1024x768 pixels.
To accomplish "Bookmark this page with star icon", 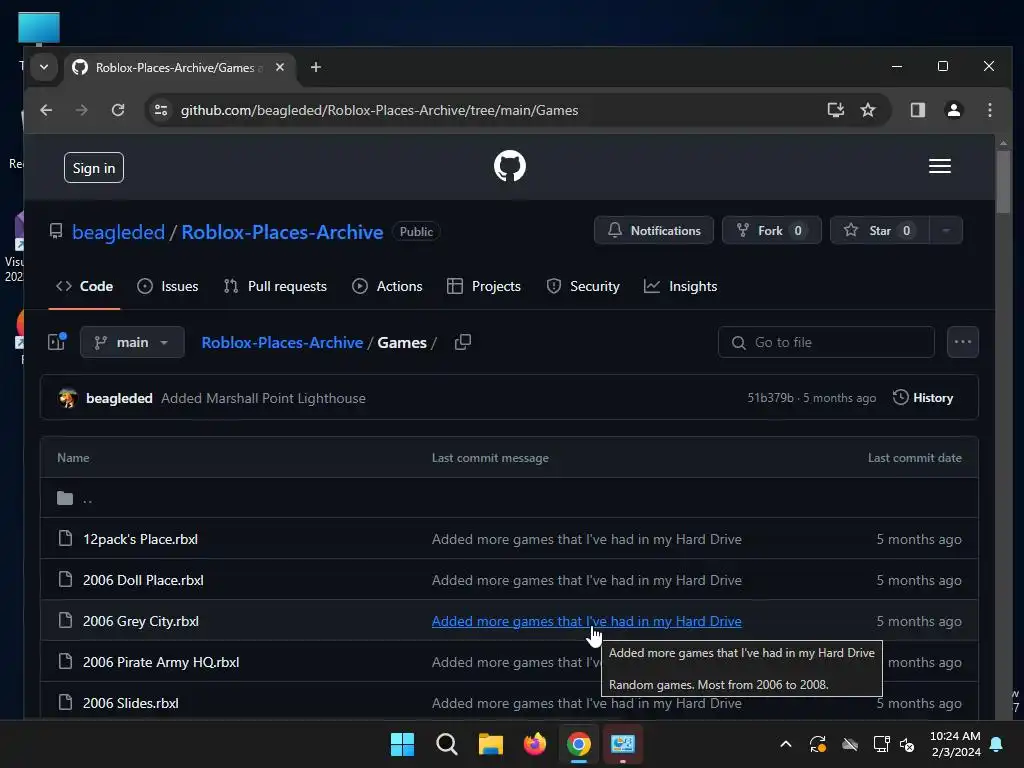I will (867, 110).
